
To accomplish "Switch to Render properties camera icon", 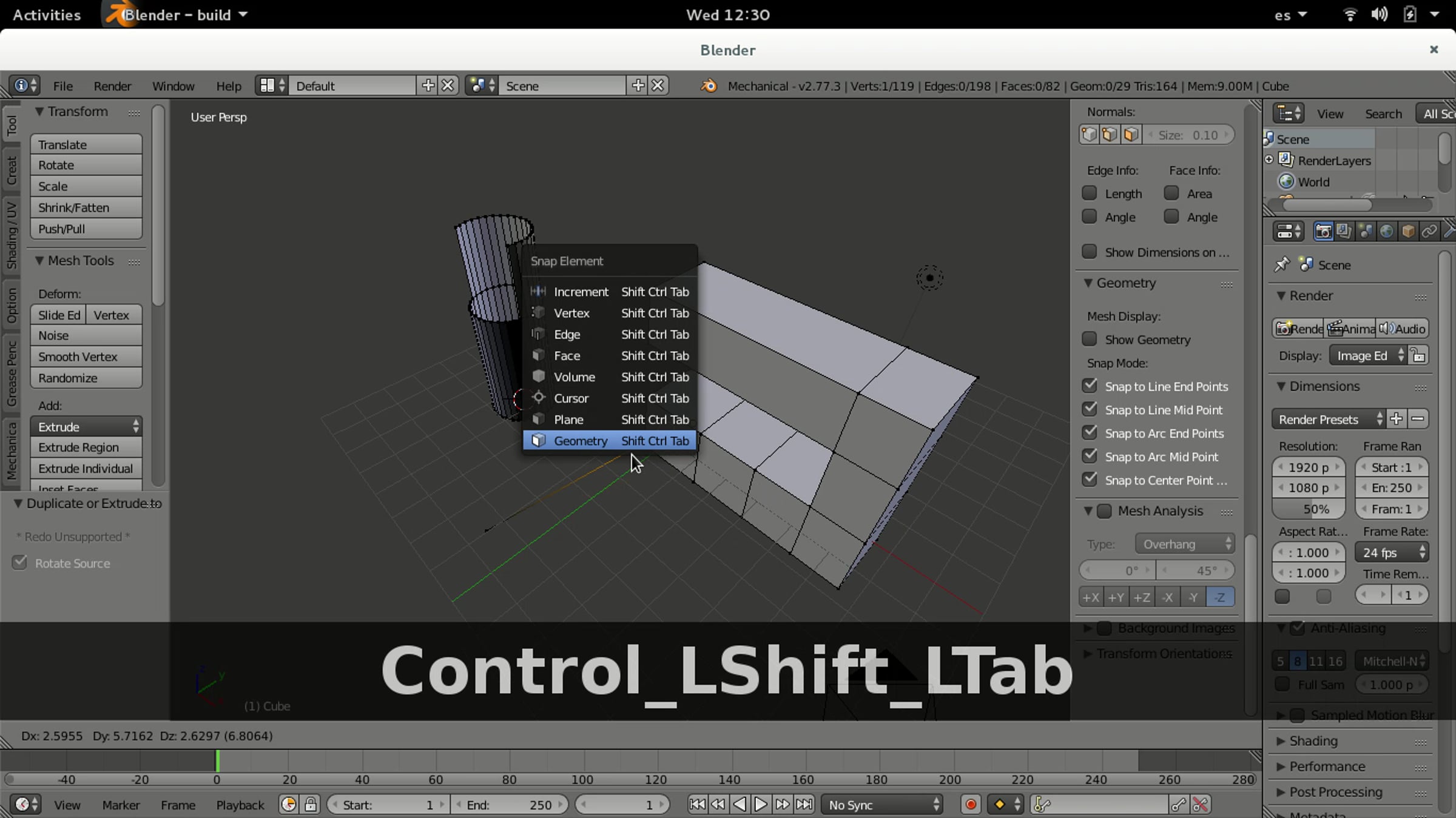I will point(1323,231).
